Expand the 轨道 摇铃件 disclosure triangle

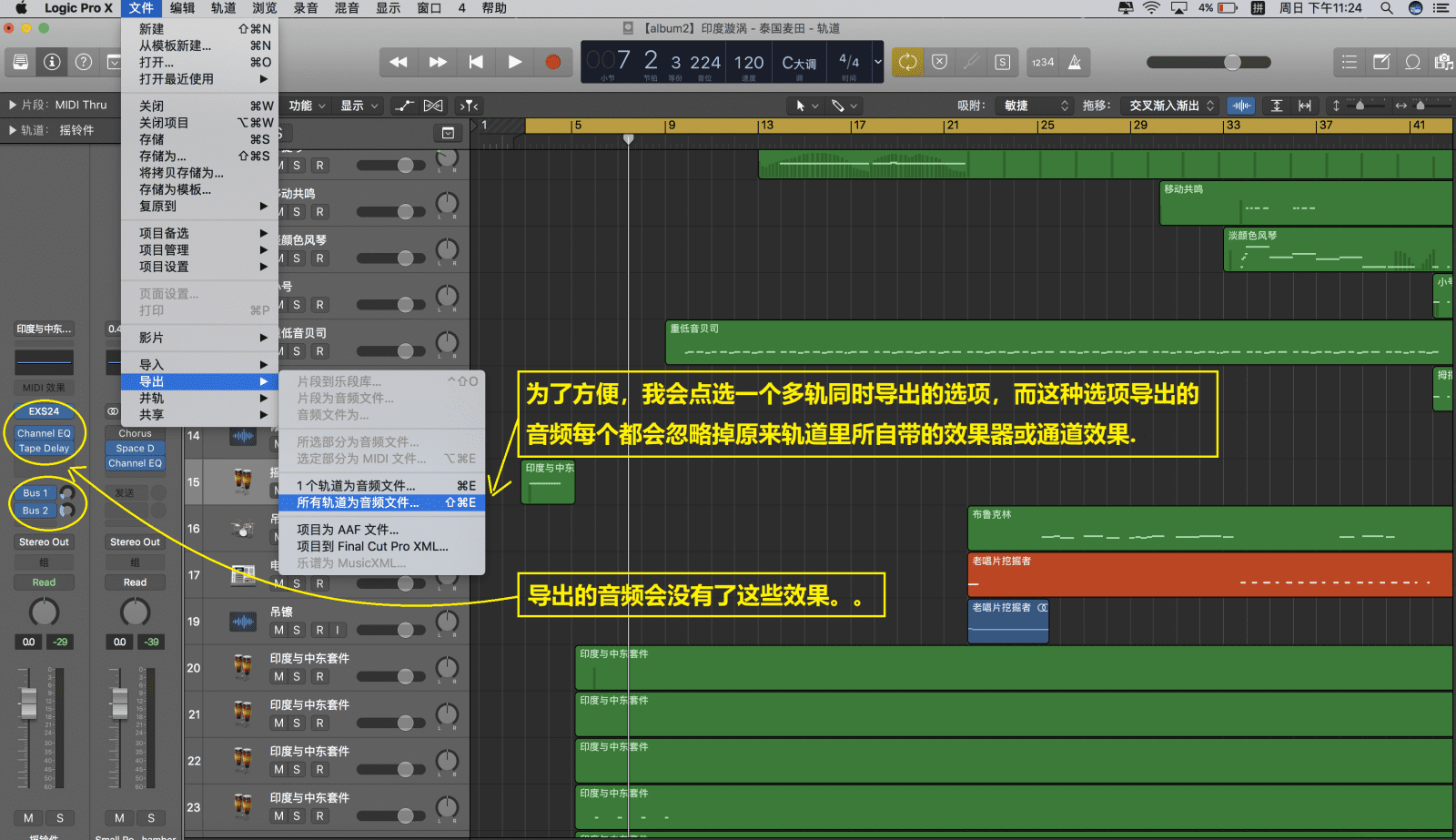(x=13, y=130)
